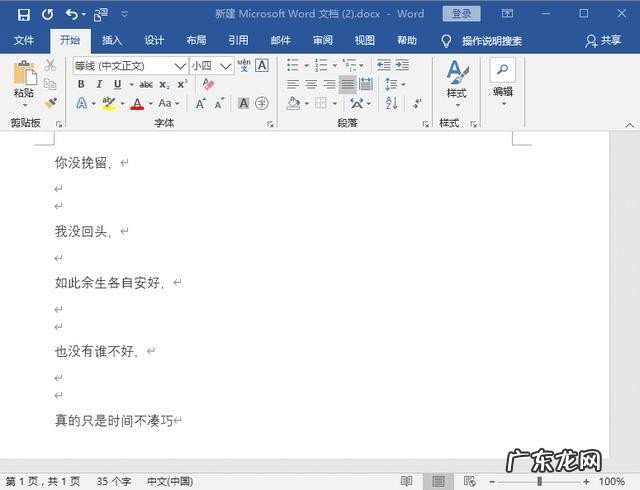Open the numbering list dropdown arrow
Image resolution: width=640 pixels, height=490 pixels.
click(335, 65)
